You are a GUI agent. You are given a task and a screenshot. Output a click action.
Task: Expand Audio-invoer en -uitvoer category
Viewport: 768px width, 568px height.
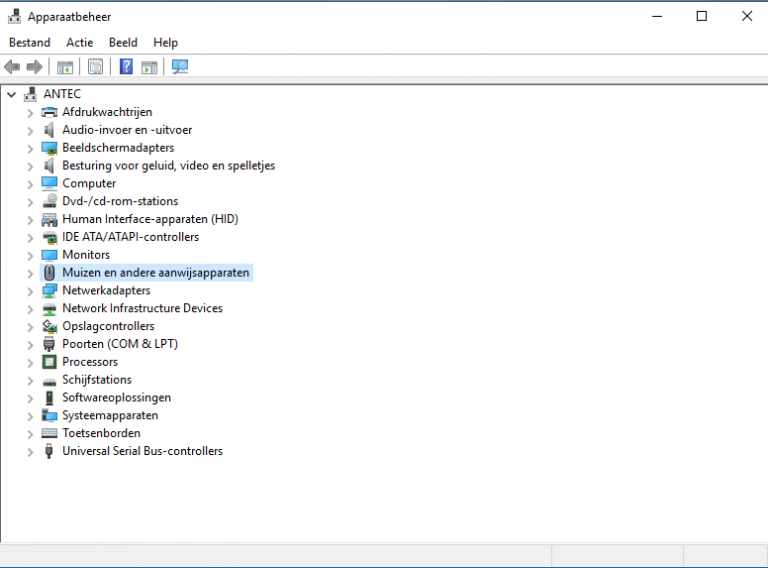click(30, 130)
